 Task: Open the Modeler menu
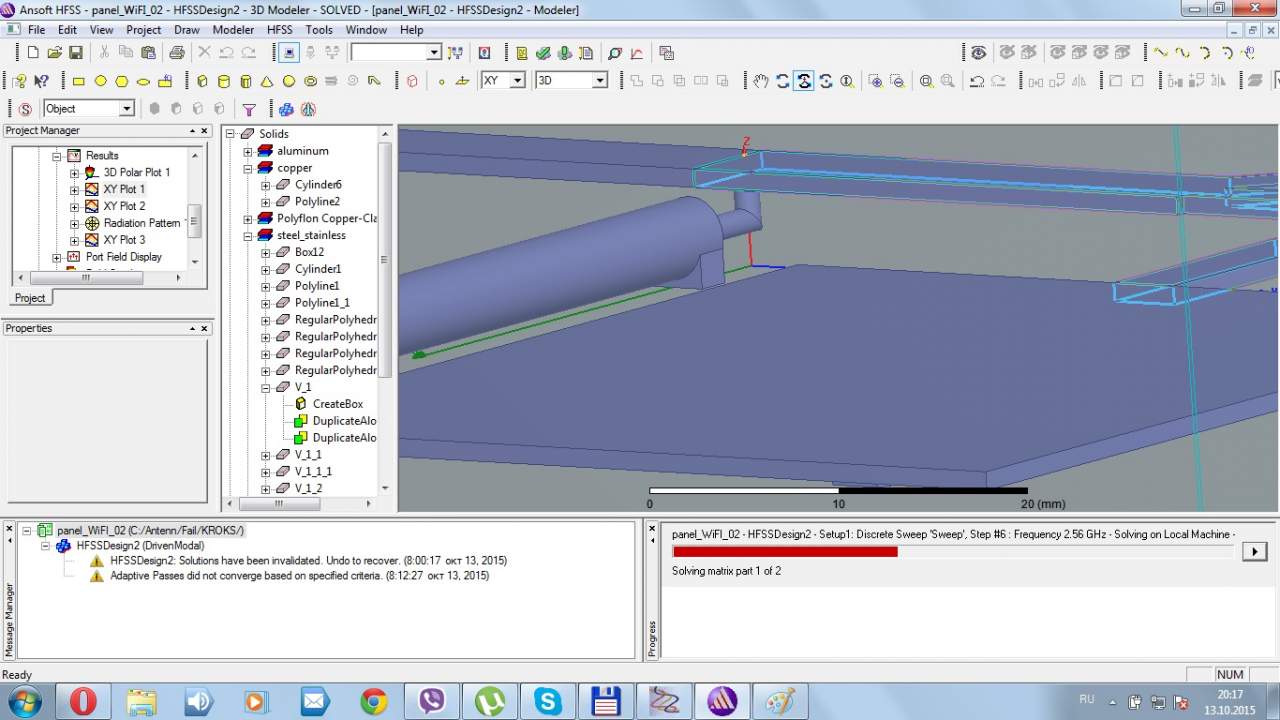coord(233,30)
